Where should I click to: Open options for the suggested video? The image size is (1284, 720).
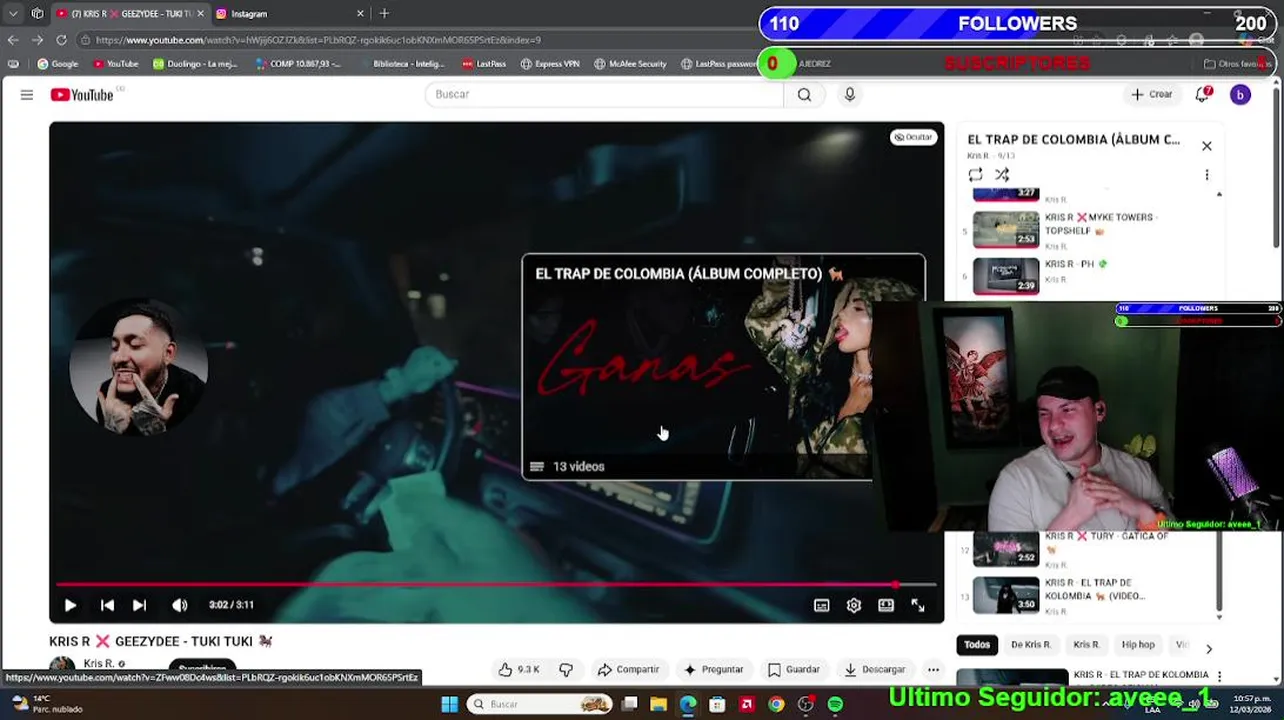(1219, 677)
